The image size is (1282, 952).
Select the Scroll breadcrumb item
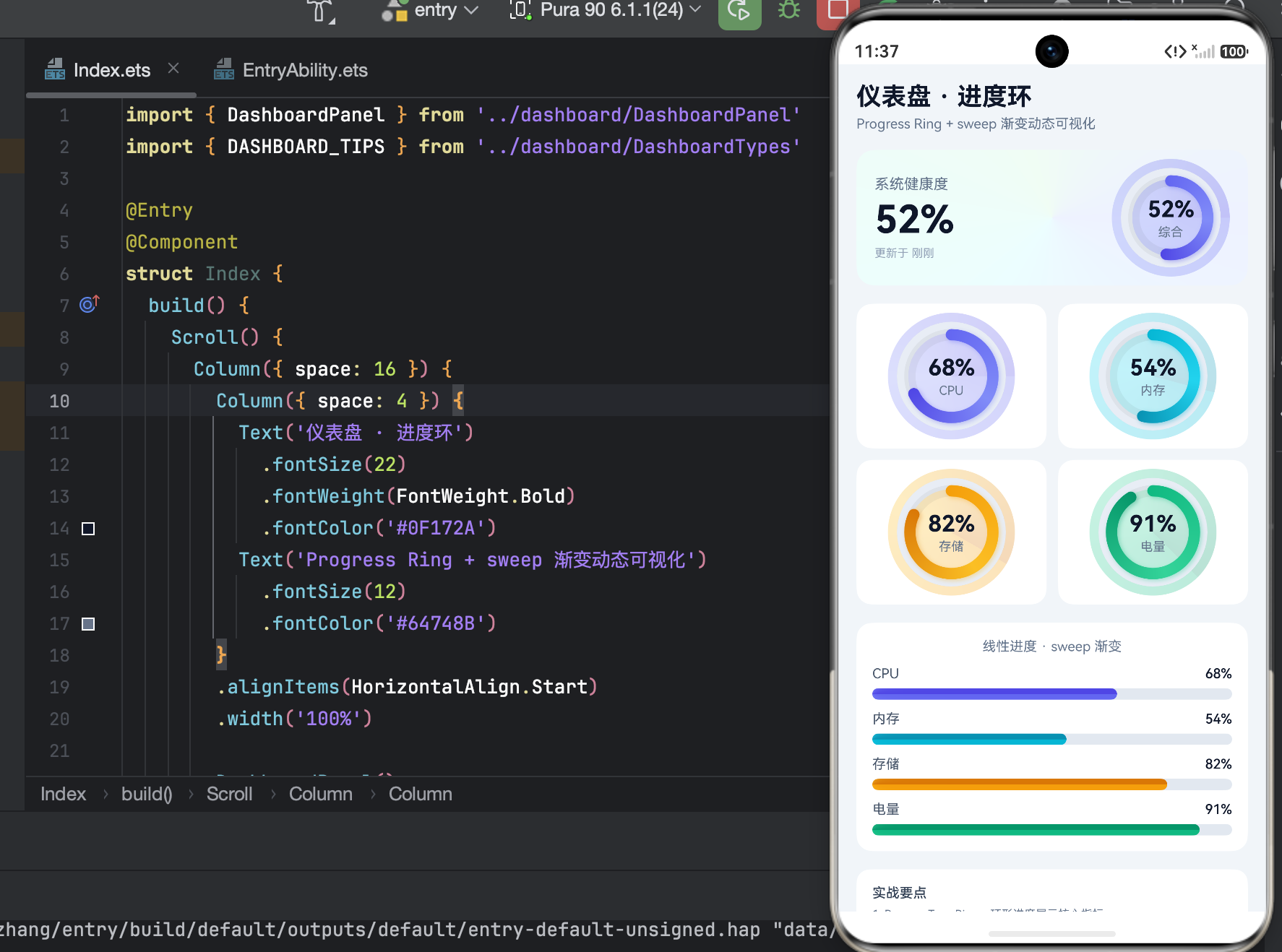[x=229, y=794]
